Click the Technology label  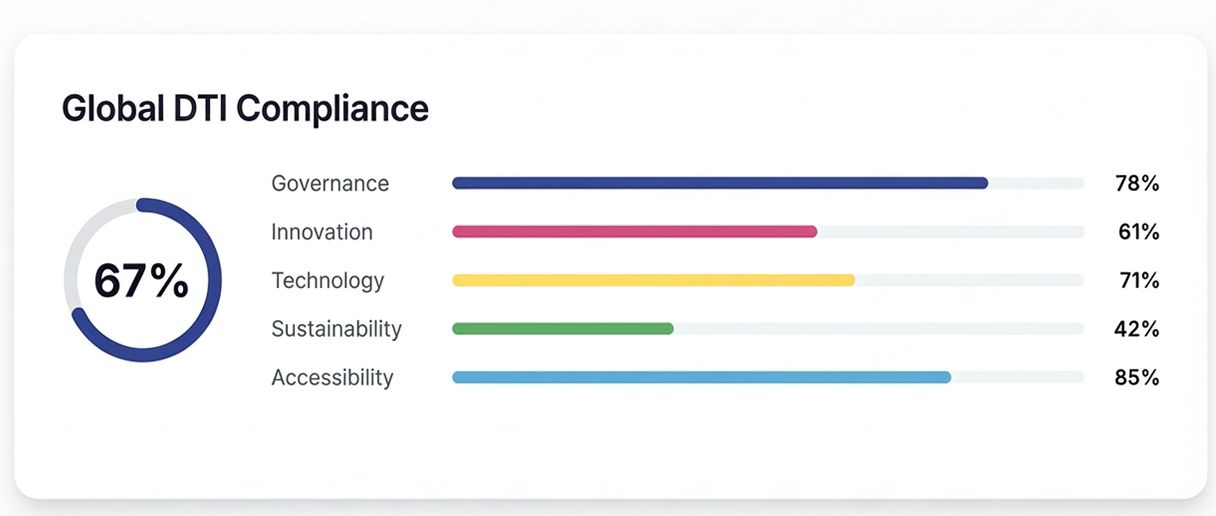(328, 280)
